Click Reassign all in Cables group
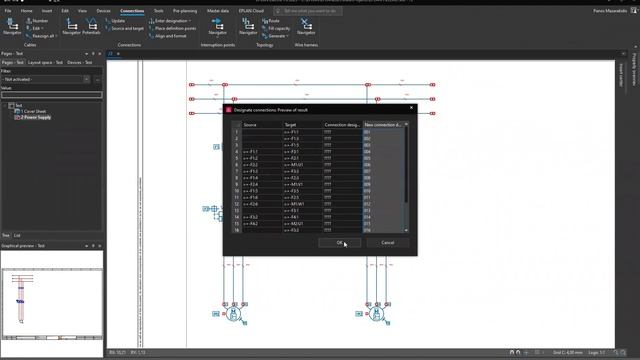The height and width of the screenshot is (360, 640). click(x=42, y=36)
